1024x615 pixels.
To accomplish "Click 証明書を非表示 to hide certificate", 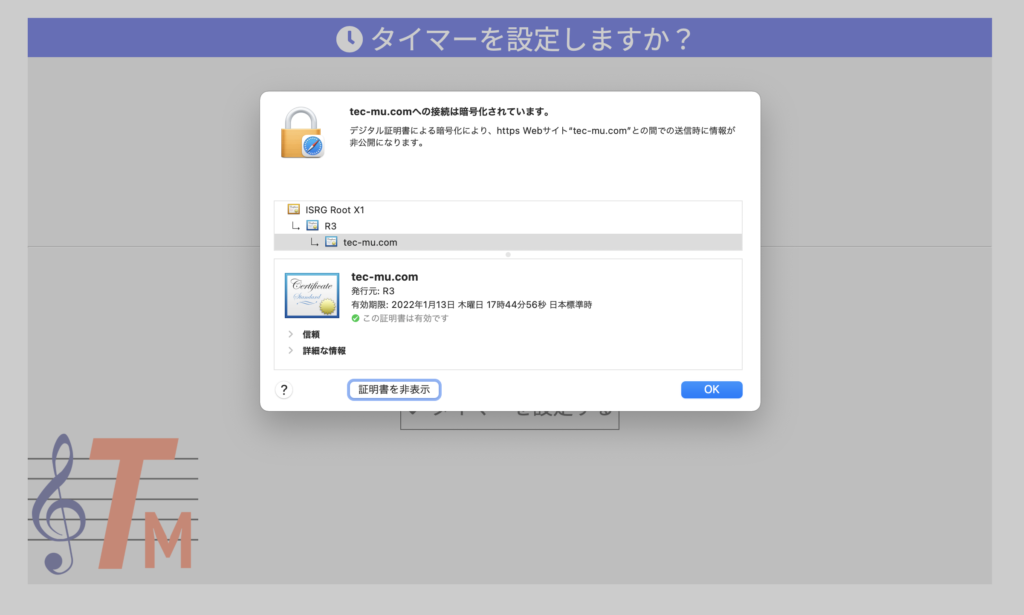I will [x=394, y=389].
